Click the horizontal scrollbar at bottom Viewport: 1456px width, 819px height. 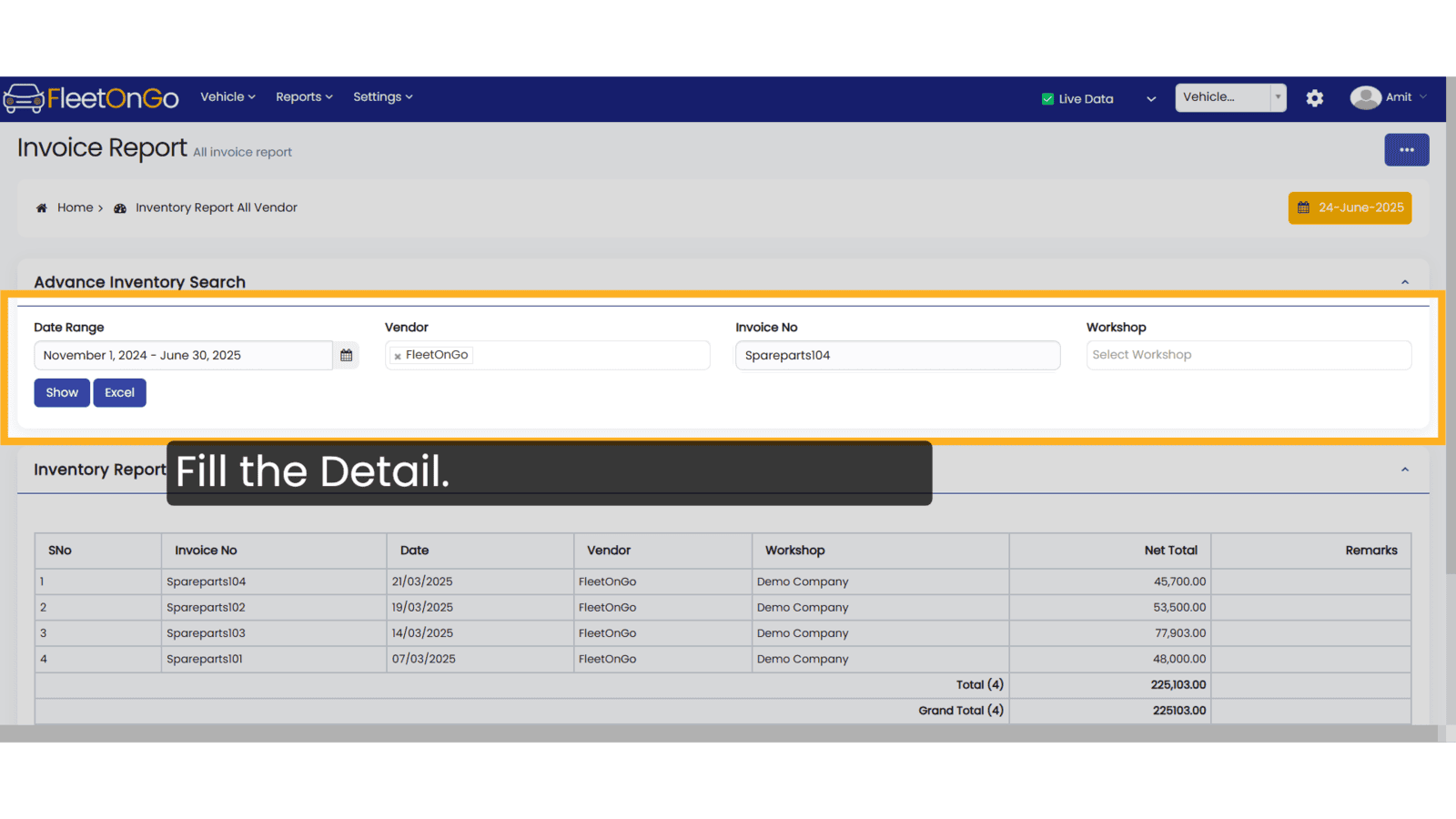[719, 733]
